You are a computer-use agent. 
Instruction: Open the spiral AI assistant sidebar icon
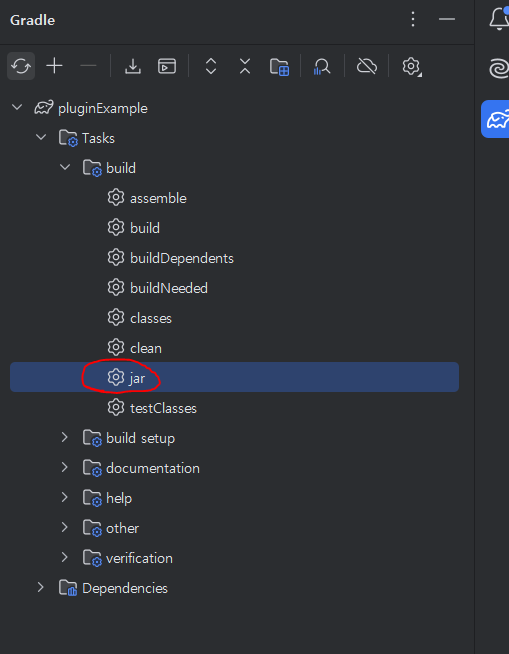tap(499, 68)
